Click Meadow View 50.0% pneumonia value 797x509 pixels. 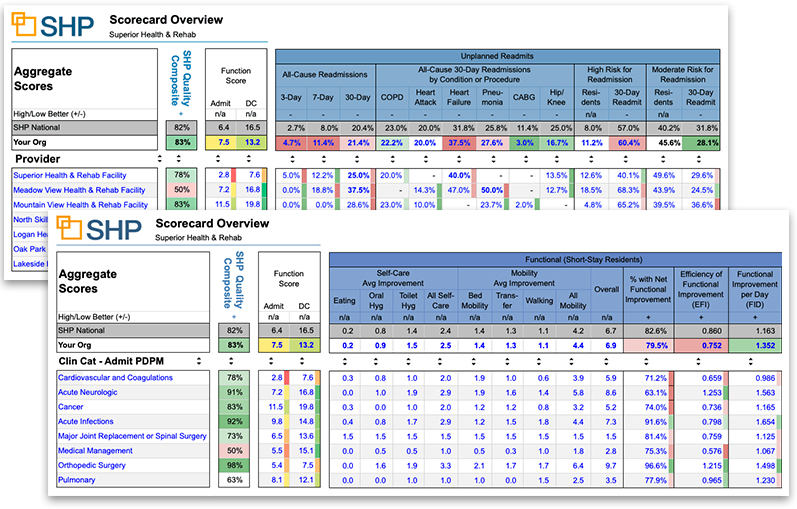[492, 190]
